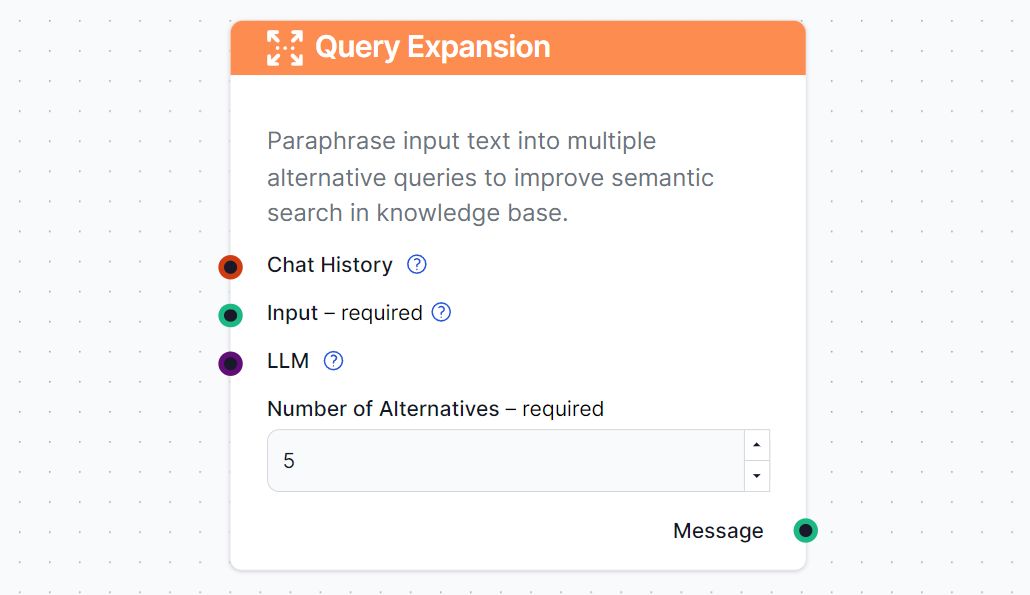The image size is (1030, 595).
Task: Click the stepper up arrow to increase alternatives
Action: pyautogui.click(x=757, y=444)
